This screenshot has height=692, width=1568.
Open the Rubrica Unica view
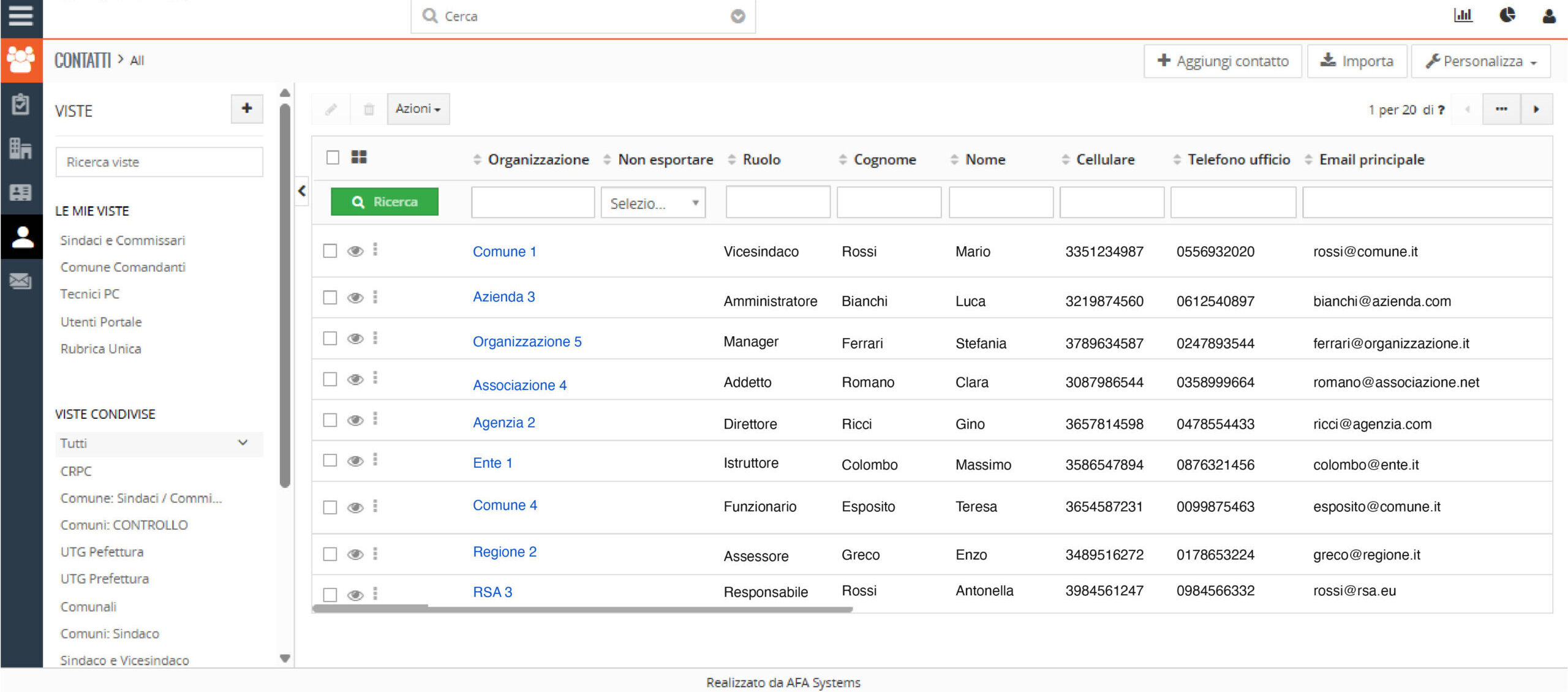coord(100,349)
